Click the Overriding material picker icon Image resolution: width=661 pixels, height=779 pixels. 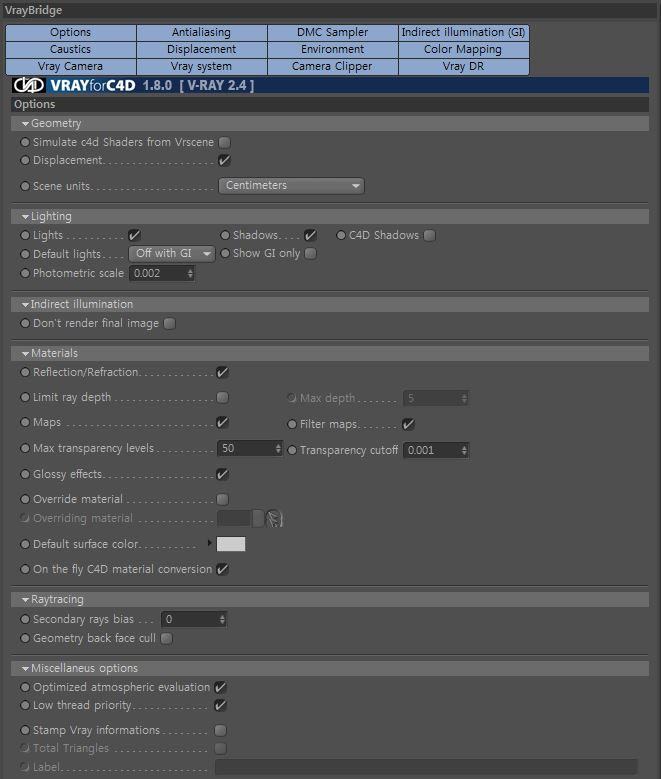point(273,518)
